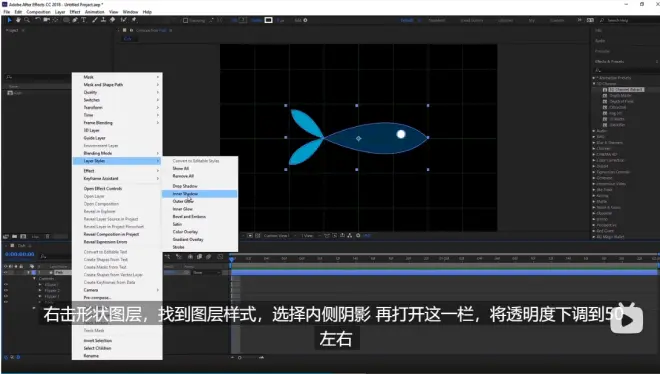The height and width of the screenshot is (374, 660).
Task: Select the Brush tool
Action: click(95, 20)
